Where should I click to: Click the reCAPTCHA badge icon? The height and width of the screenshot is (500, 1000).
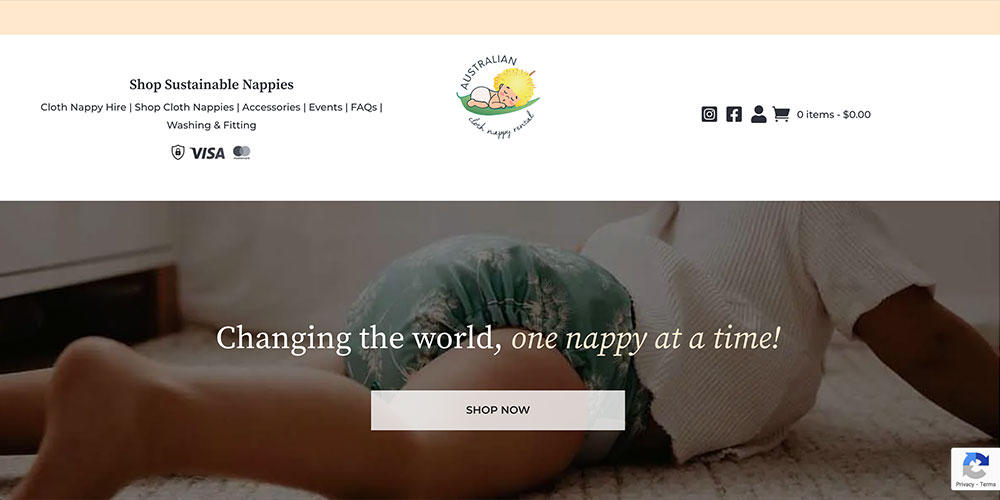[x=975, y=466]
